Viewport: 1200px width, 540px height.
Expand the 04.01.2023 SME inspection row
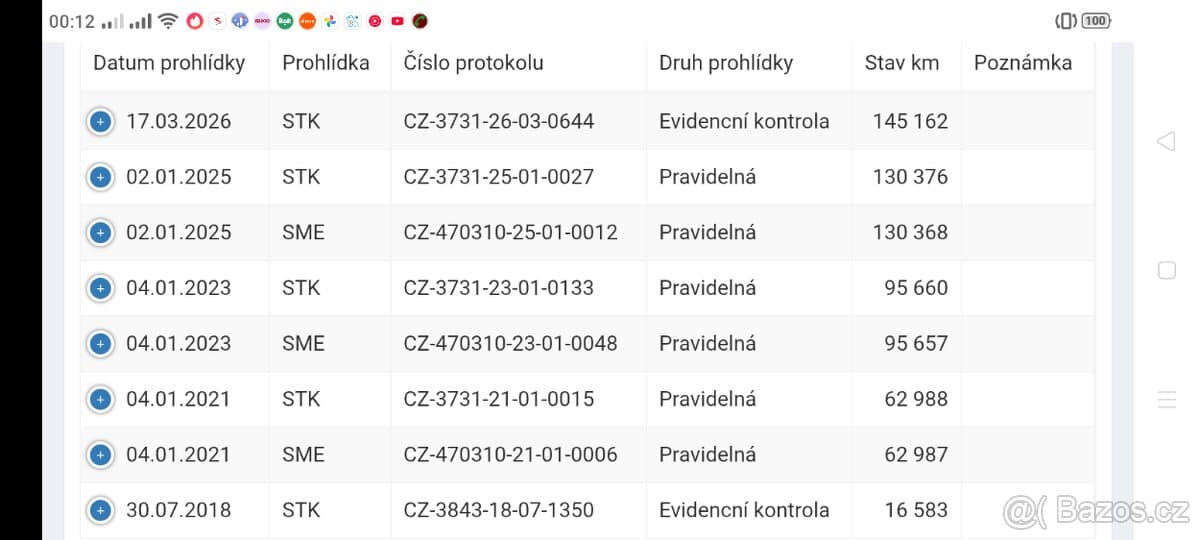tap(100, 344)
